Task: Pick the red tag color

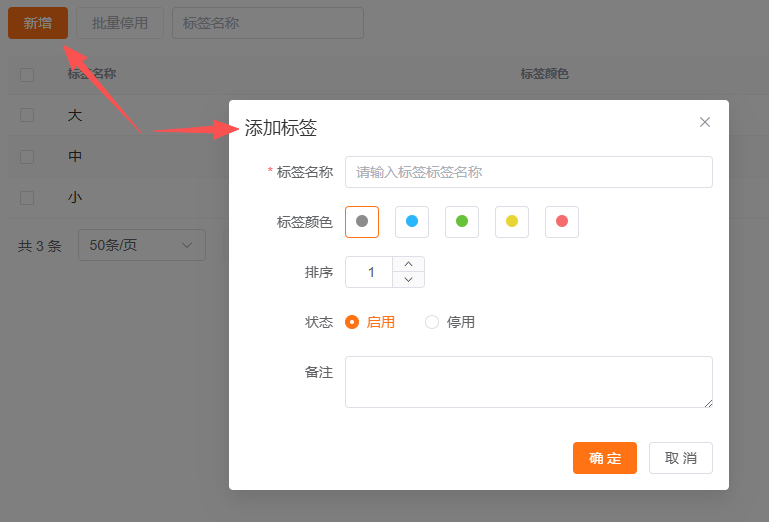Action: [x=562, y=222]
